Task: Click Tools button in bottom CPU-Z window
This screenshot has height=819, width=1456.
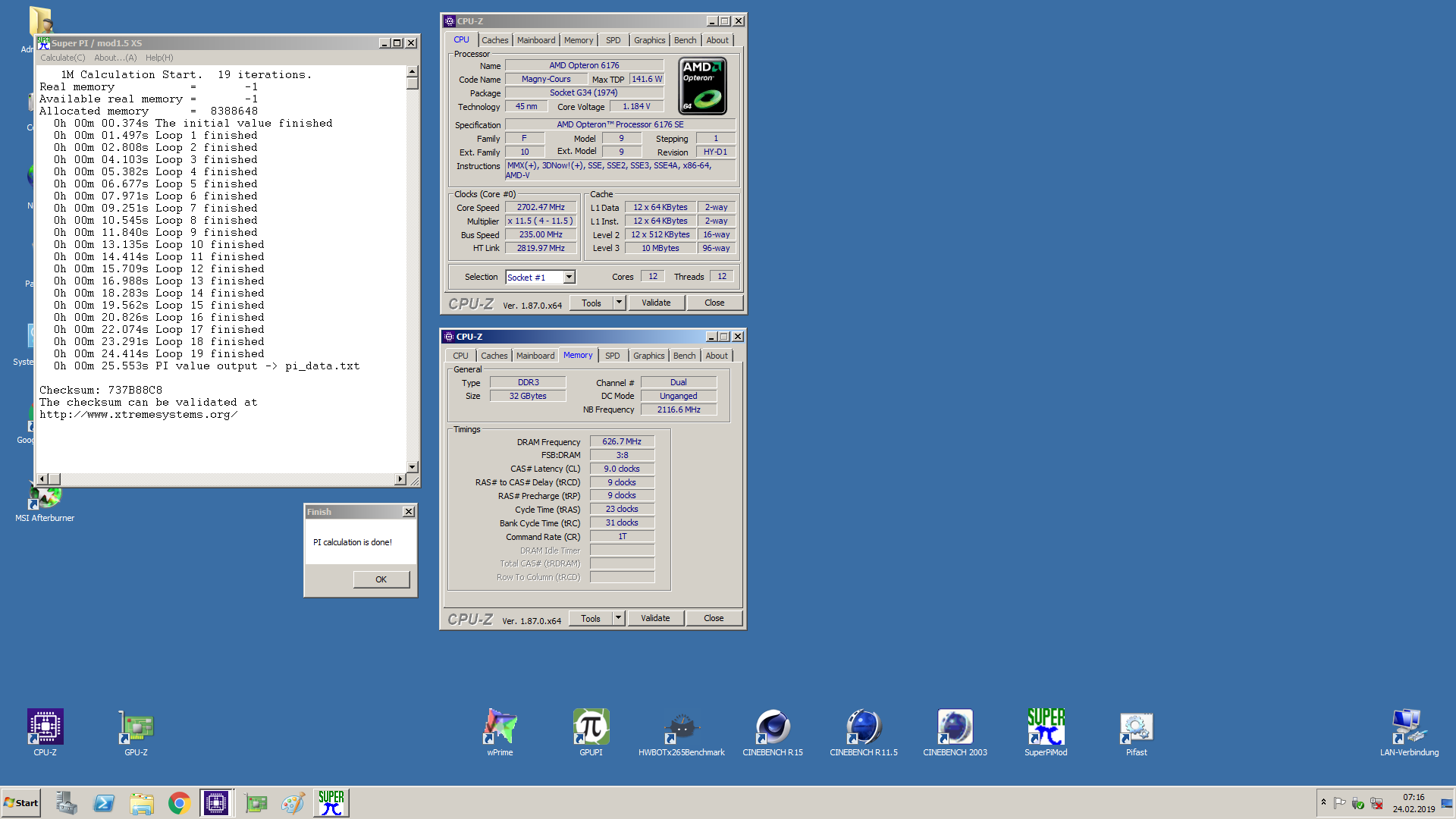Action: [x=591, y=618]
